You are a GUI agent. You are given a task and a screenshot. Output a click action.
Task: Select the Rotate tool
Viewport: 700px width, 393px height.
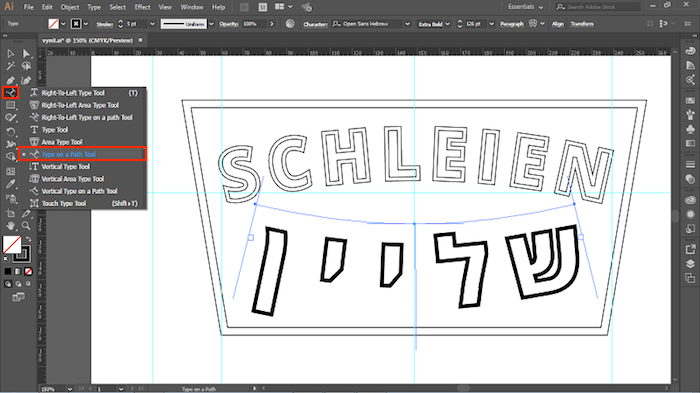10,132
